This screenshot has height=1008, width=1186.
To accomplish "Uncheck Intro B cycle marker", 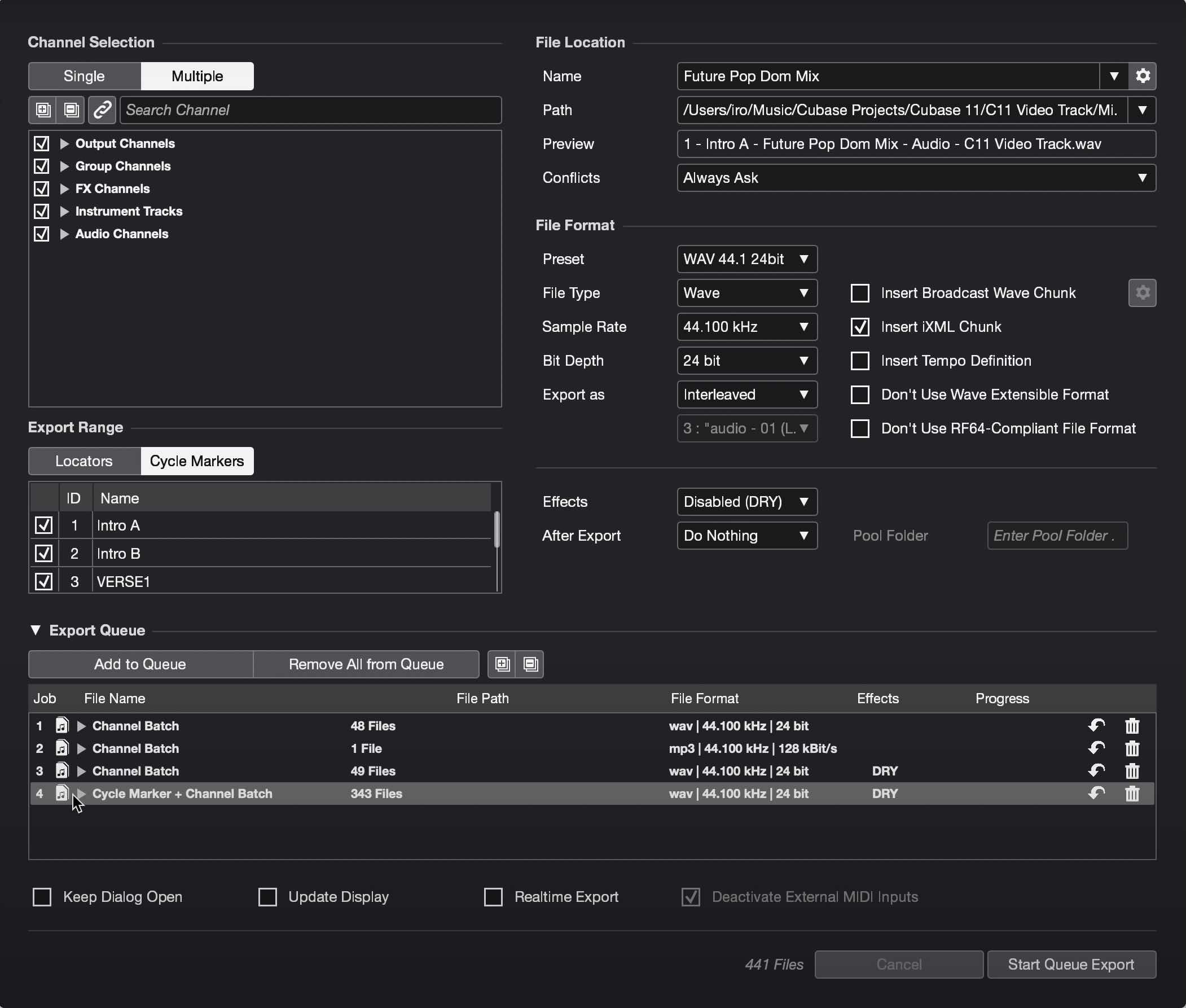I will pyautogui.click(x=44, y=553).
